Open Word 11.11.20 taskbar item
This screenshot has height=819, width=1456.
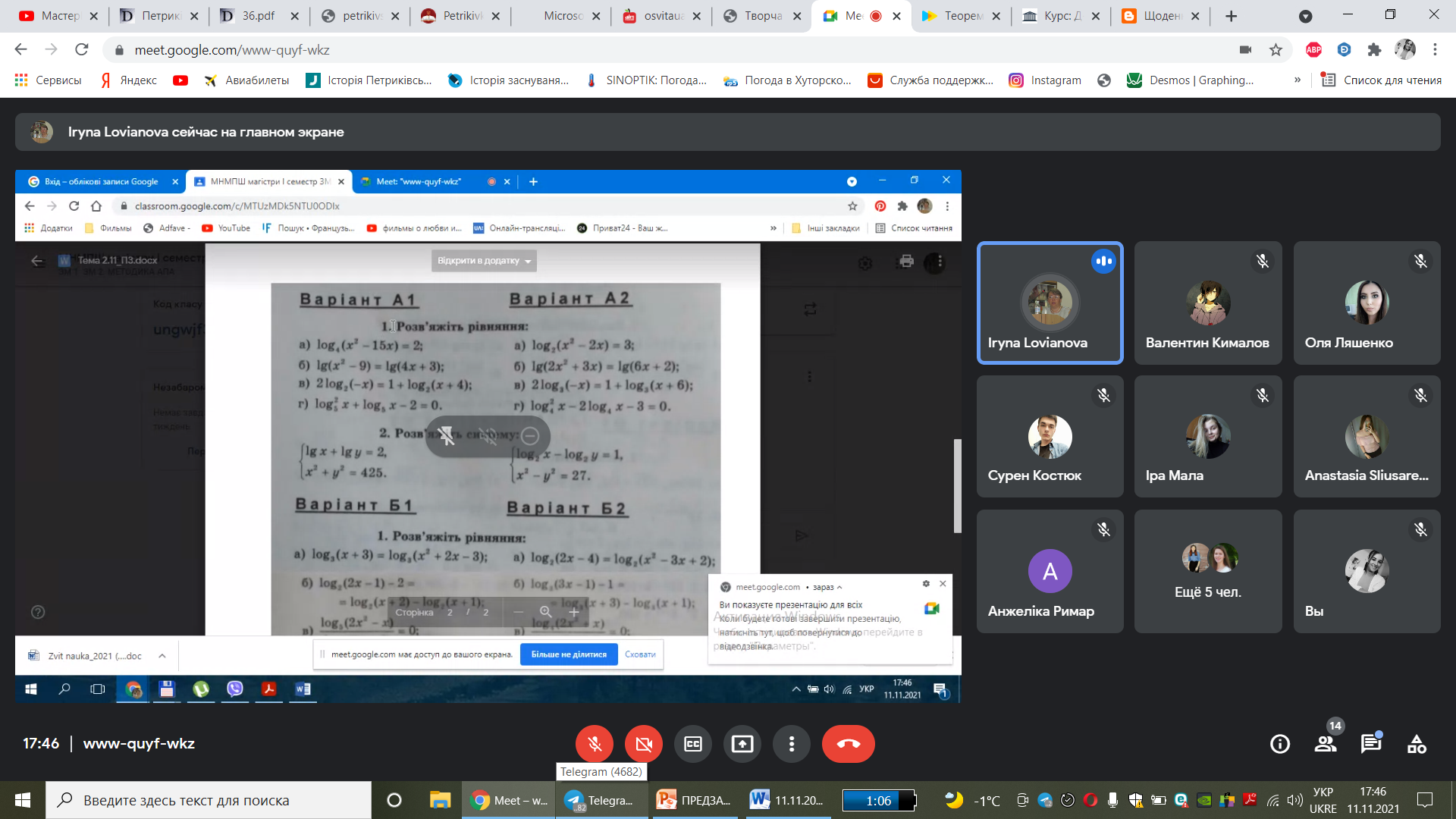coord(789,800)
